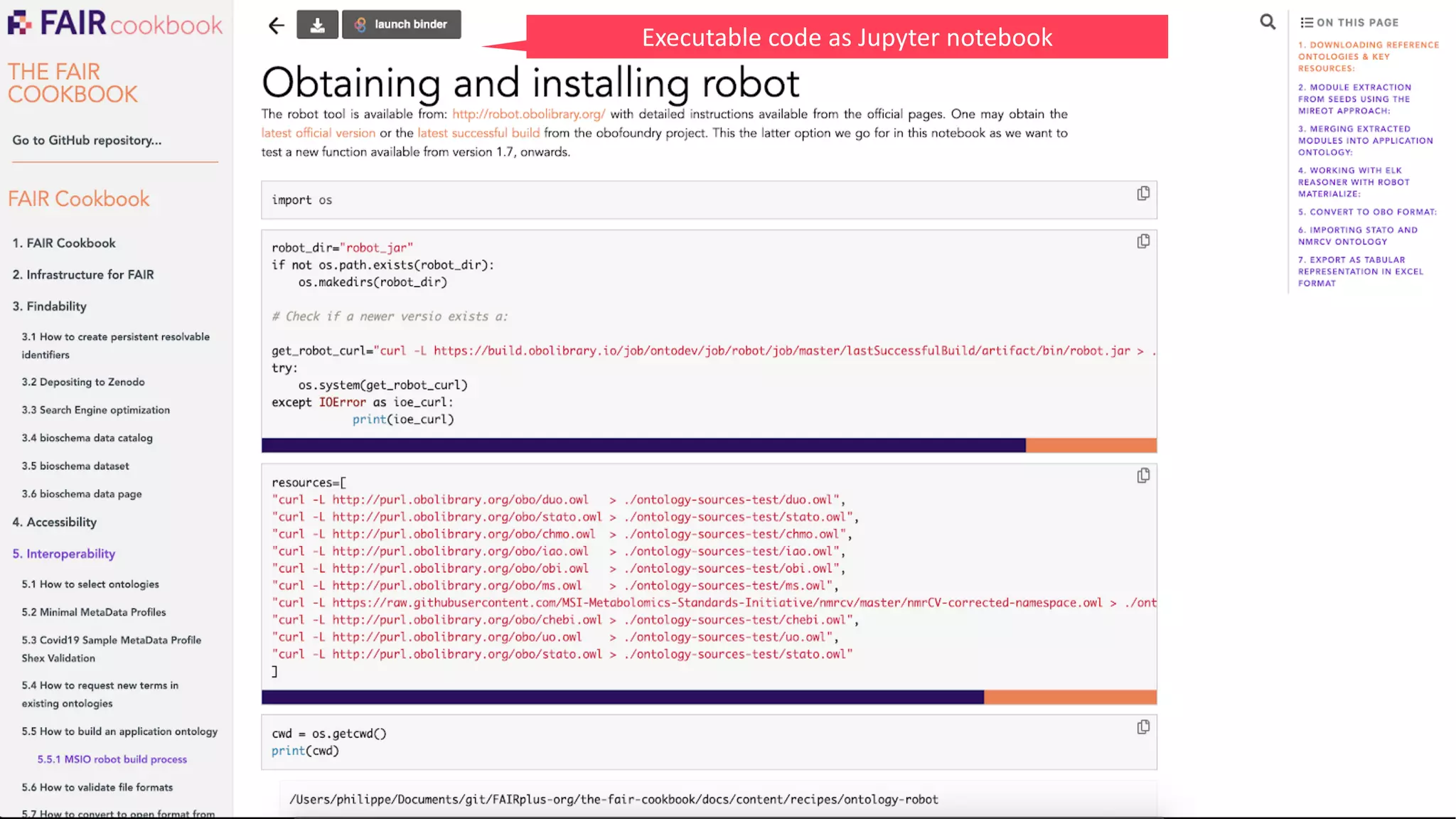The image size is (1456, 819).
Task: Click the 'THE FAIR COOKBOOK' title
Action: tap(73, 83)
